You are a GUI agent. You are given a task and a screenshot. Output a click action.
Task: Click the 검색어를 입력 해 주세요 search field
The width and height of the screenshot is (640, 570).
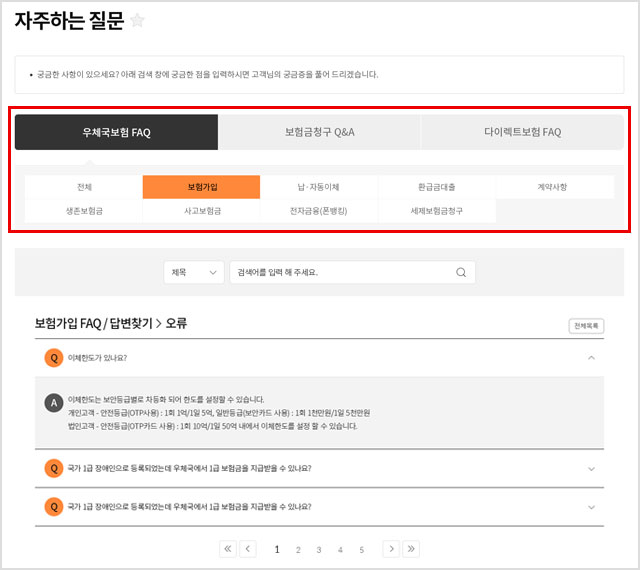click(x=353, y=272)
